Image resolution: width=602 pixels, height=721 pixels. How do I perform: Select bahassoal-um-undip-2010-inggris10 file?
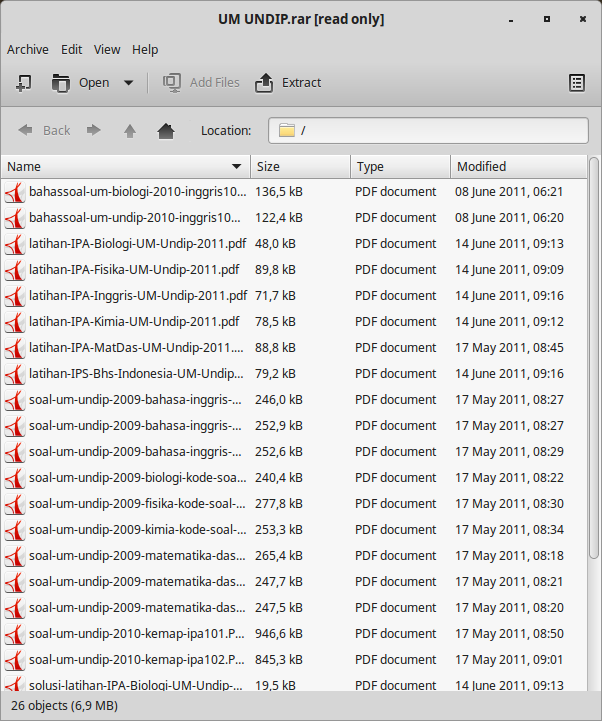click(x=294, y=217)
